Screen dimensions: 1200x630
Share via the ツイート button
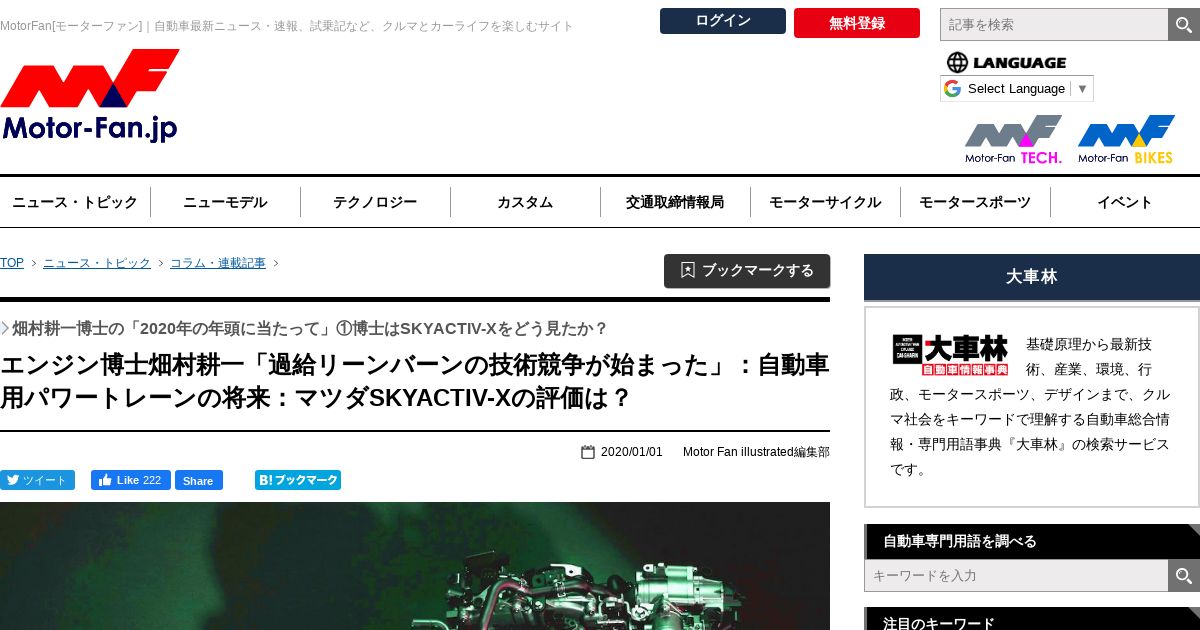[x=37, y=480]
